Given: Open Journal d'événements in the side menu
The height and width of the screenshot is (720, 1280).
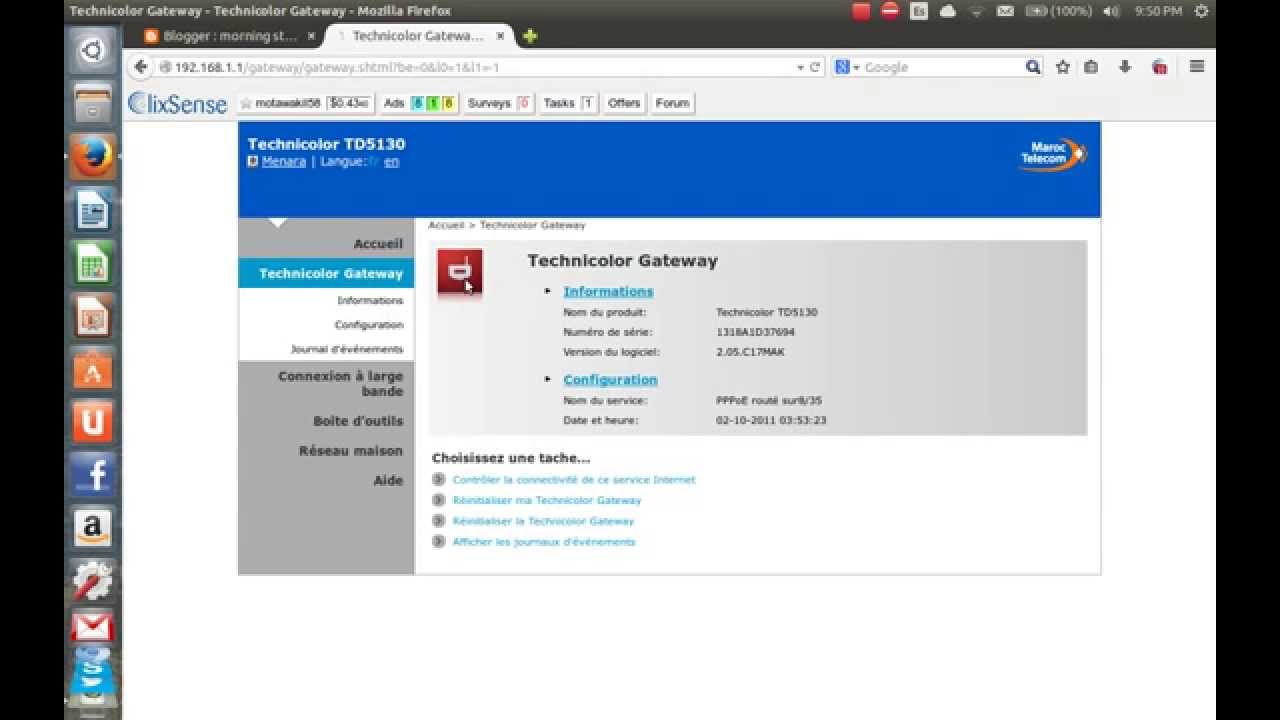Looking at the screenshot, I should 347,349.
